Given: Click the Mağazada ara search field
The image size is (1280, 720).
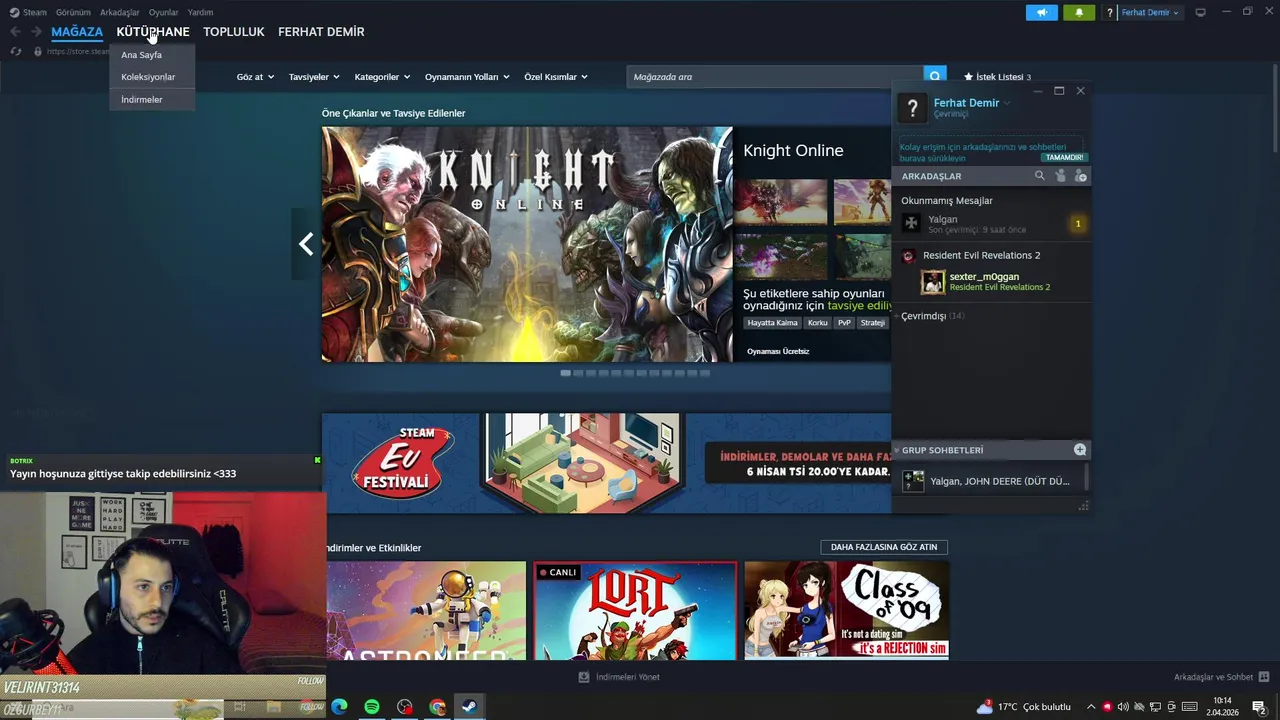Looking at the screenshot, I should click(x=775, y=77).
